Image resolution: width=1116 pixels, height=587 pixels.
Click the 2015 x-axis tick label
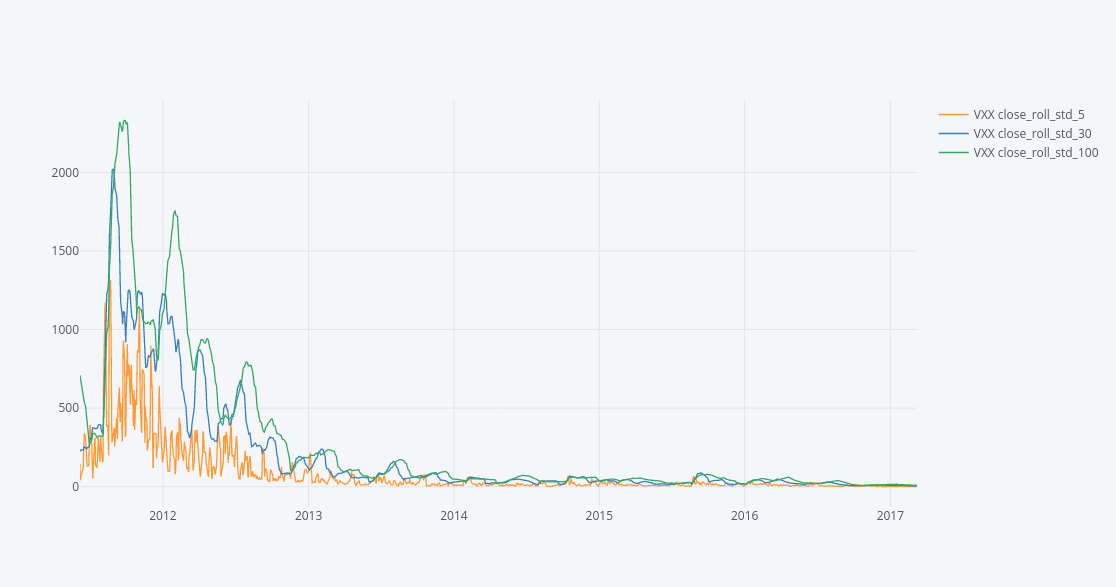pos(599,516)
